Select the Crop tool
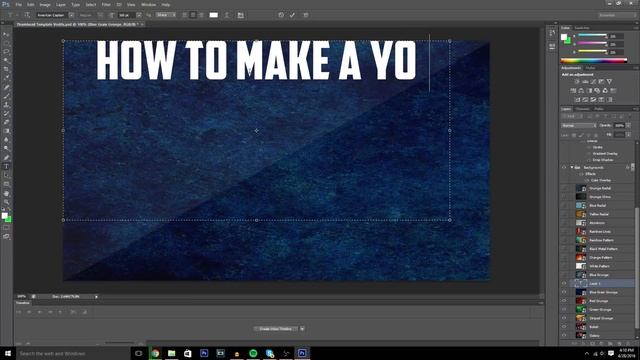The height and width of the screenshot is (360, 640). pos(6,69)
